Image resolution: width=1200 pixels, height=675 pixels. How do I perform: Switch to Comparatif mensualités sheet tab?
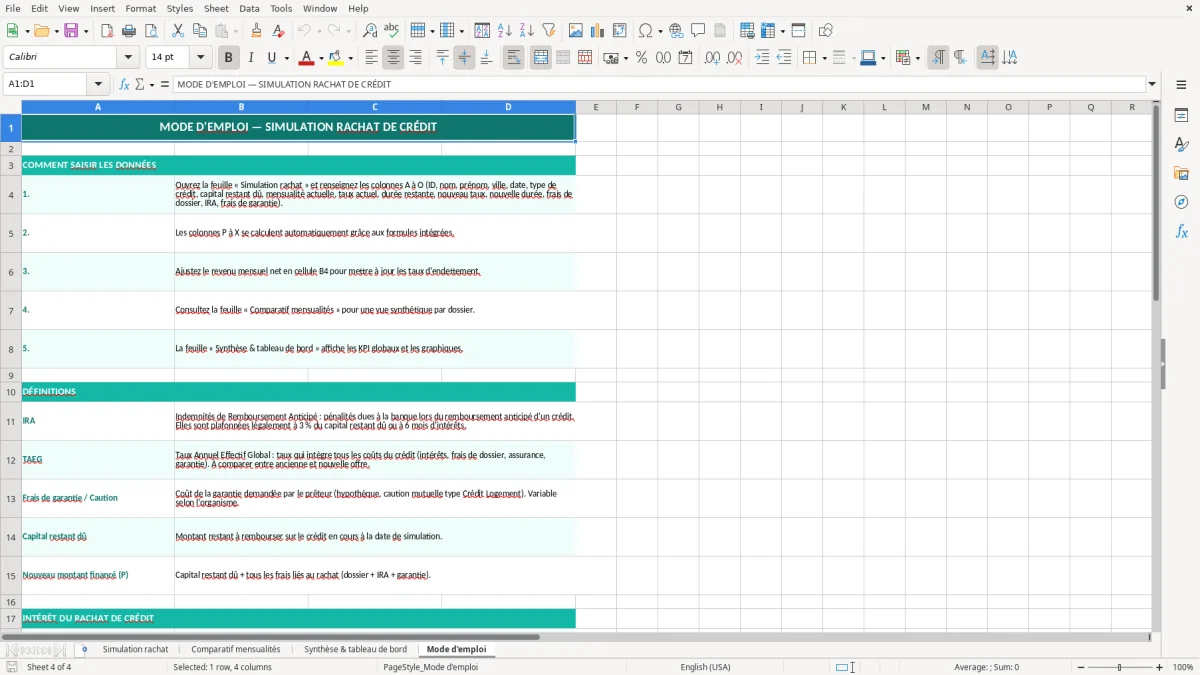pos(236,650)
